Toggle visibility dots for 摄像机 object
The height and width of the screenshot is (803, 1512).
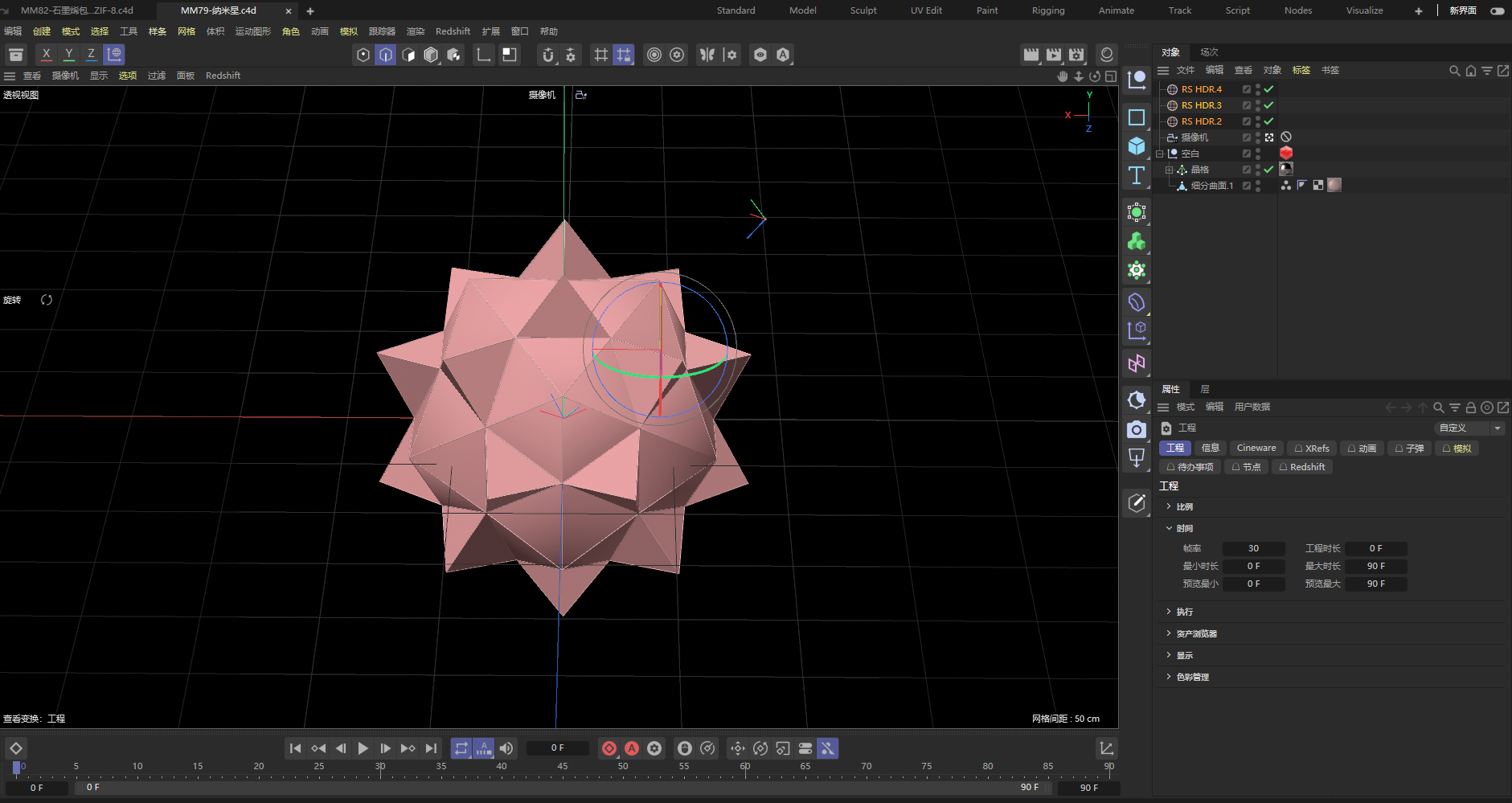coord(1258,137)
